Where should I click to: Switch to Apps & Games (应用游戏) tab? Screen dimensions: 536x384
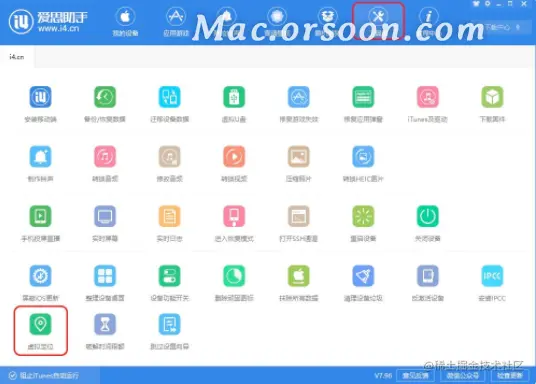click(x=176, y=22)
